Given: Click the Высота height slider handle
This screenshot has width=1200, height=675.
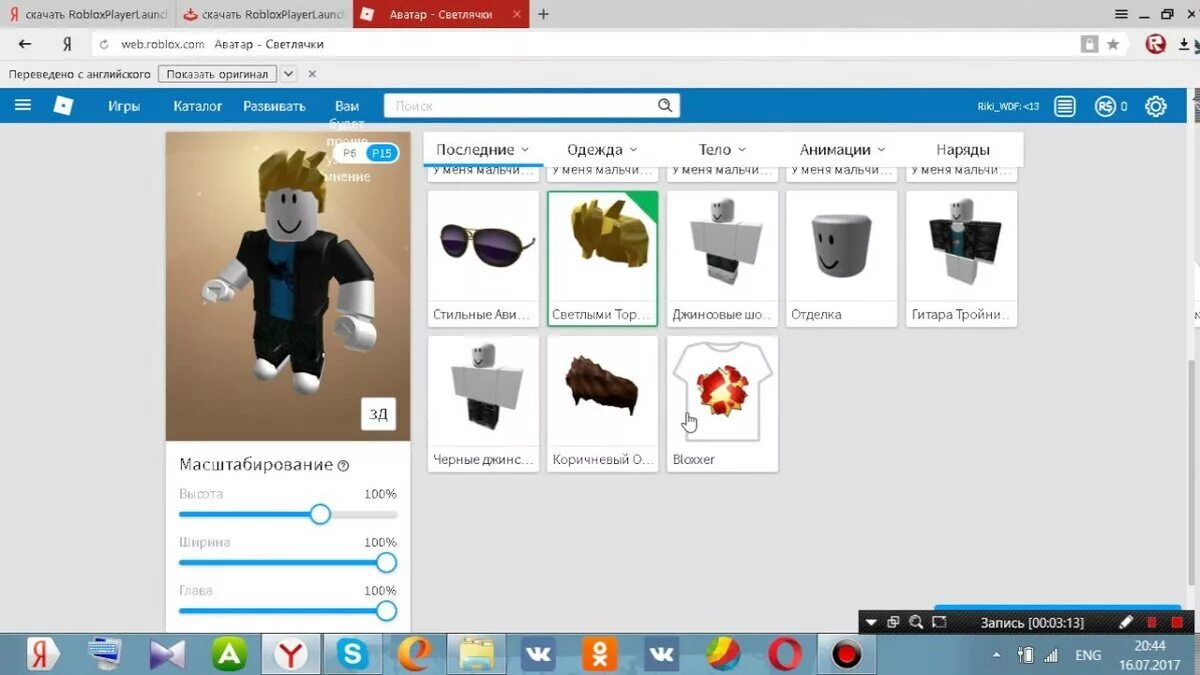Looking at the screenshot, I should [320, 514].
